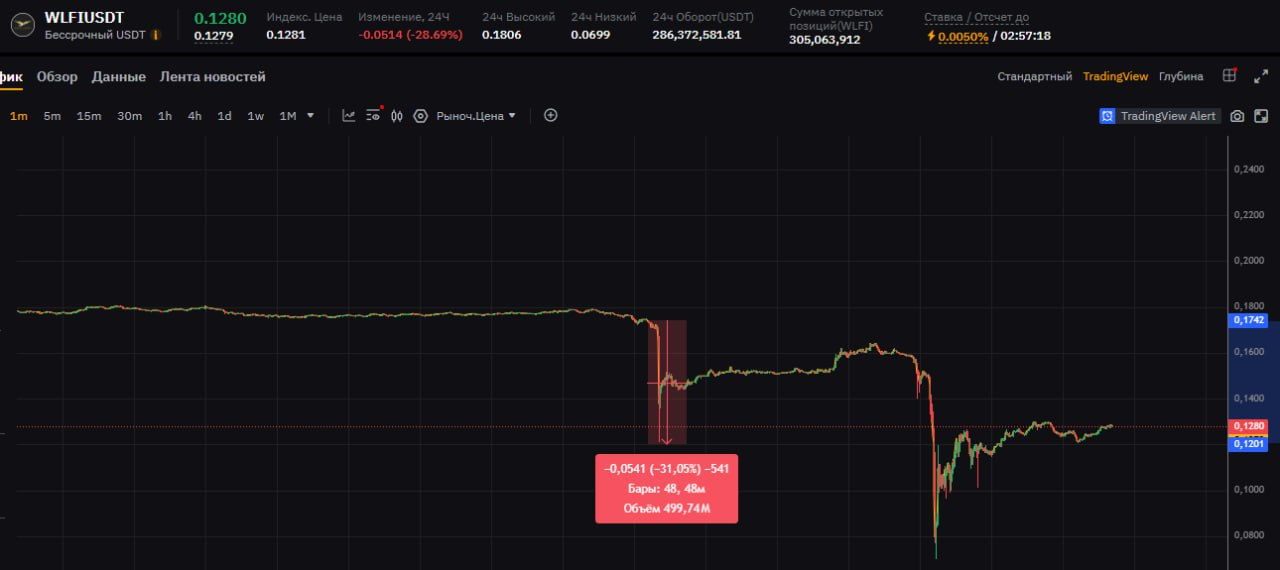Open the Рыноч.Цена price type dropdown

pyautogui.click(x=477, y=116)
